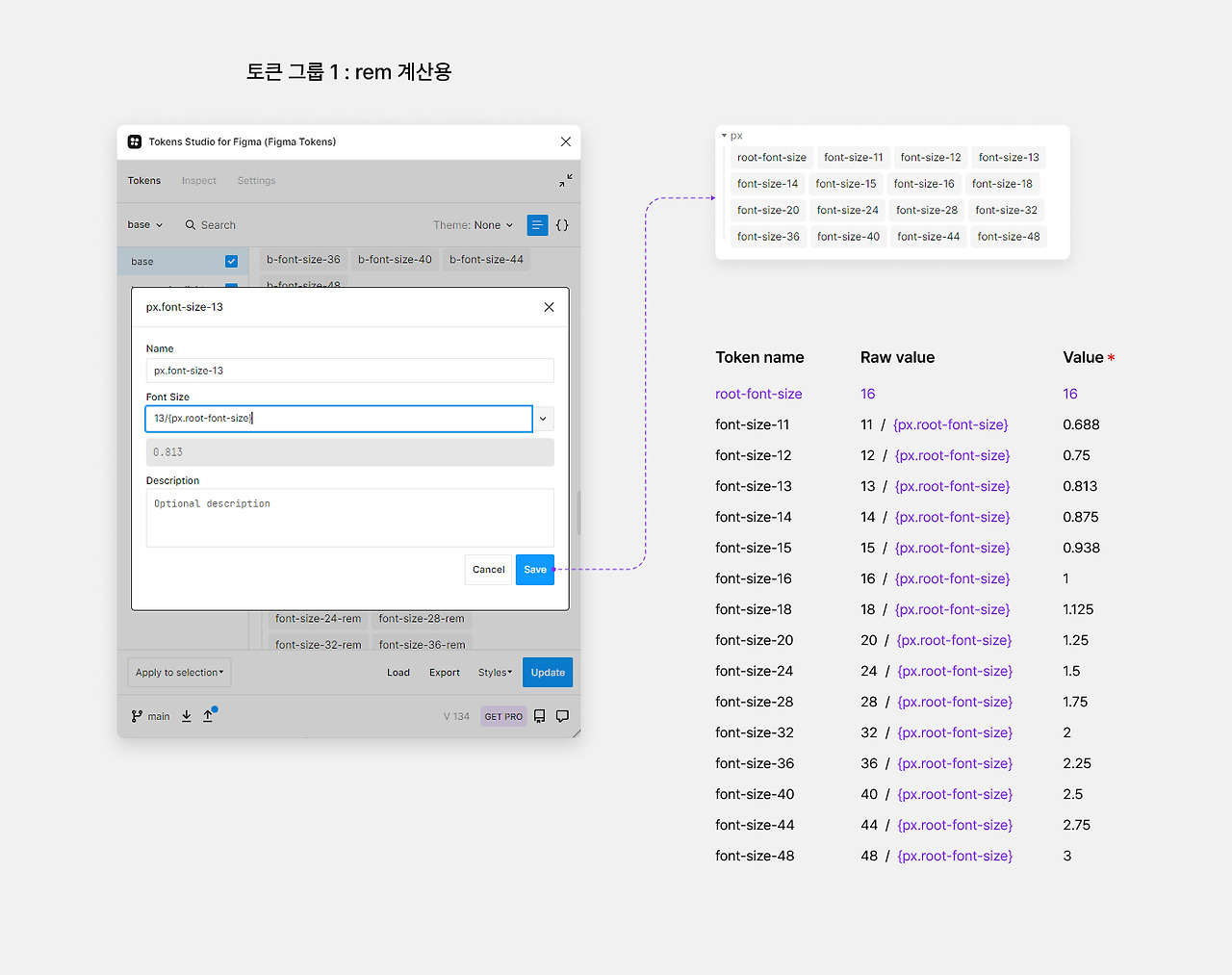The image size is (1232, 975).
Task: Toggle the base token set checkbox
Action: click(231, 261)
